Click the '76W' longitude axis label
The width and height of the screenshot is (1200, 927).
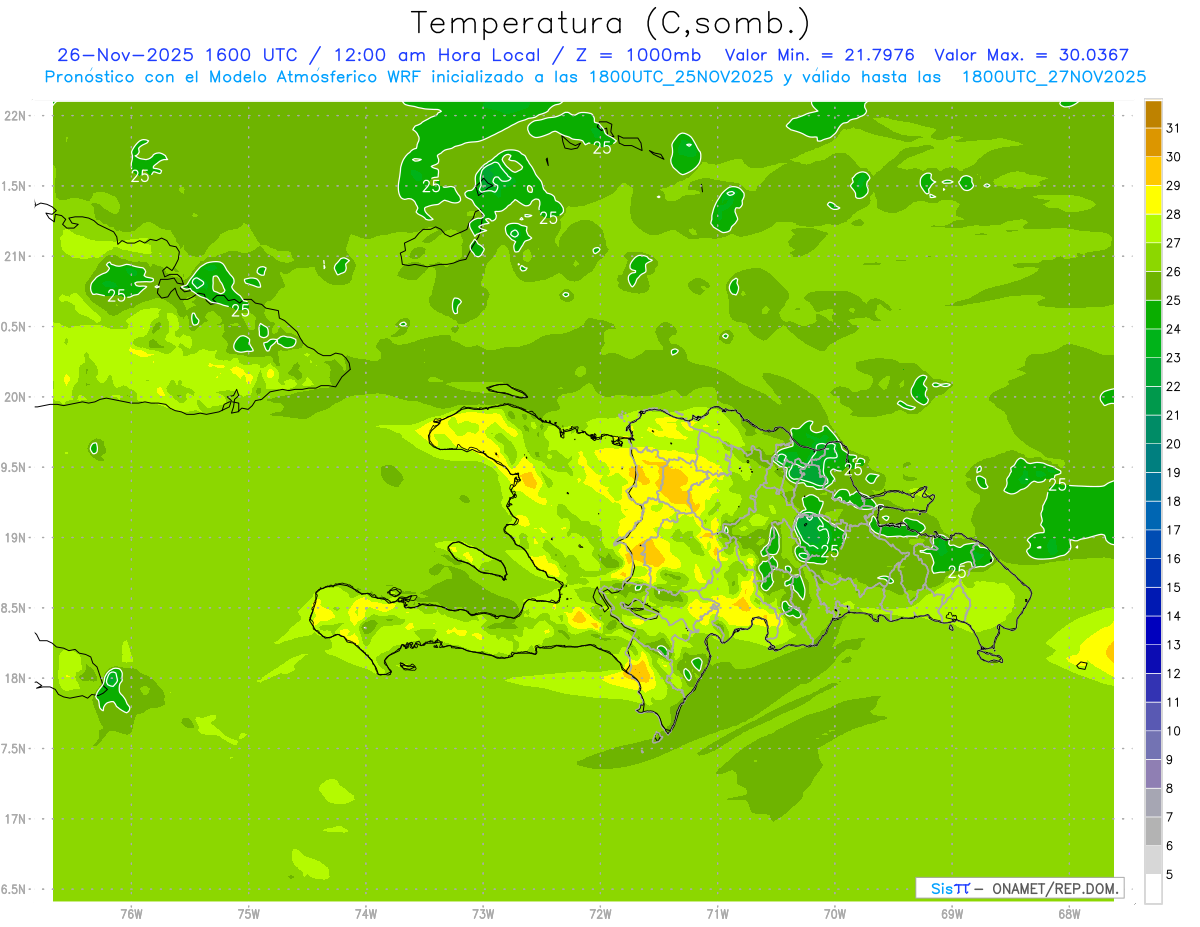pyautogui.click(x=132, y=914)
